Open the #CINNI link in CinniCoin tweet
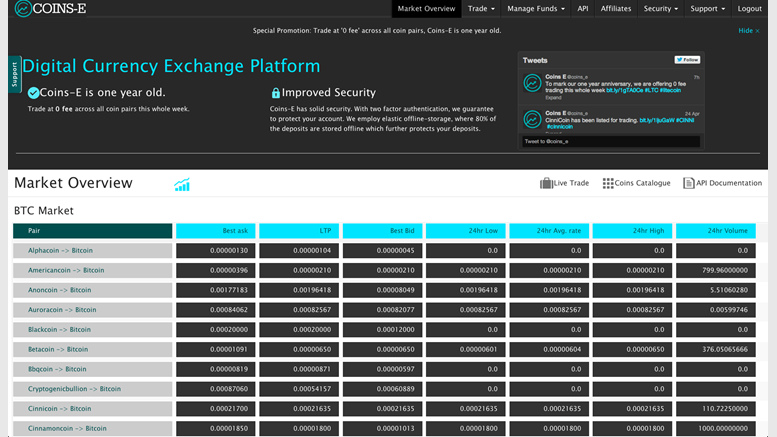 [x=685, y=120]
